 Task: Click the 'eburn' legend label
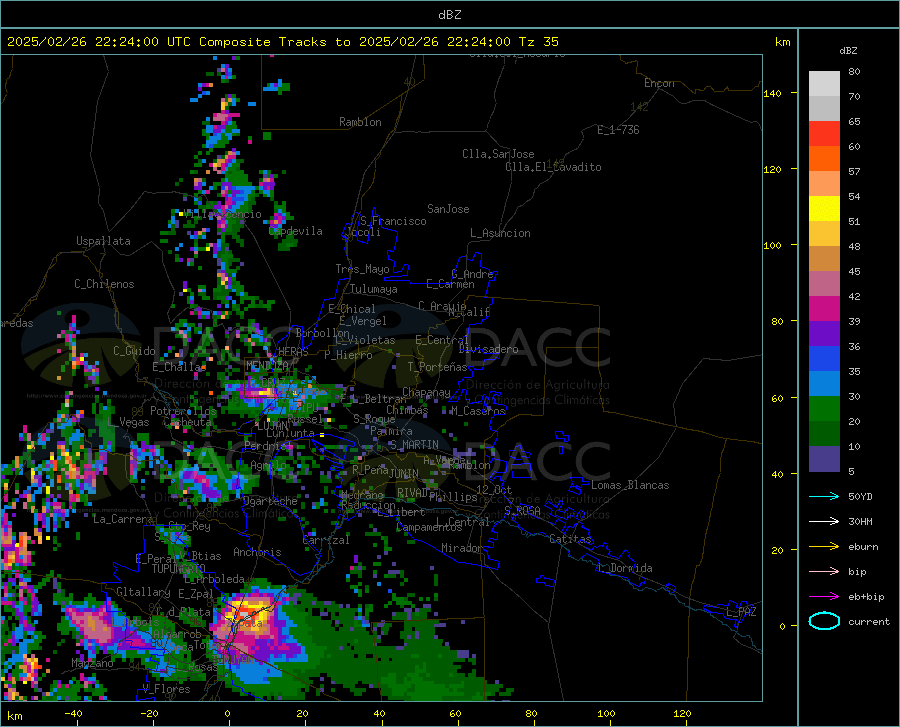click(x=863, y=547)
